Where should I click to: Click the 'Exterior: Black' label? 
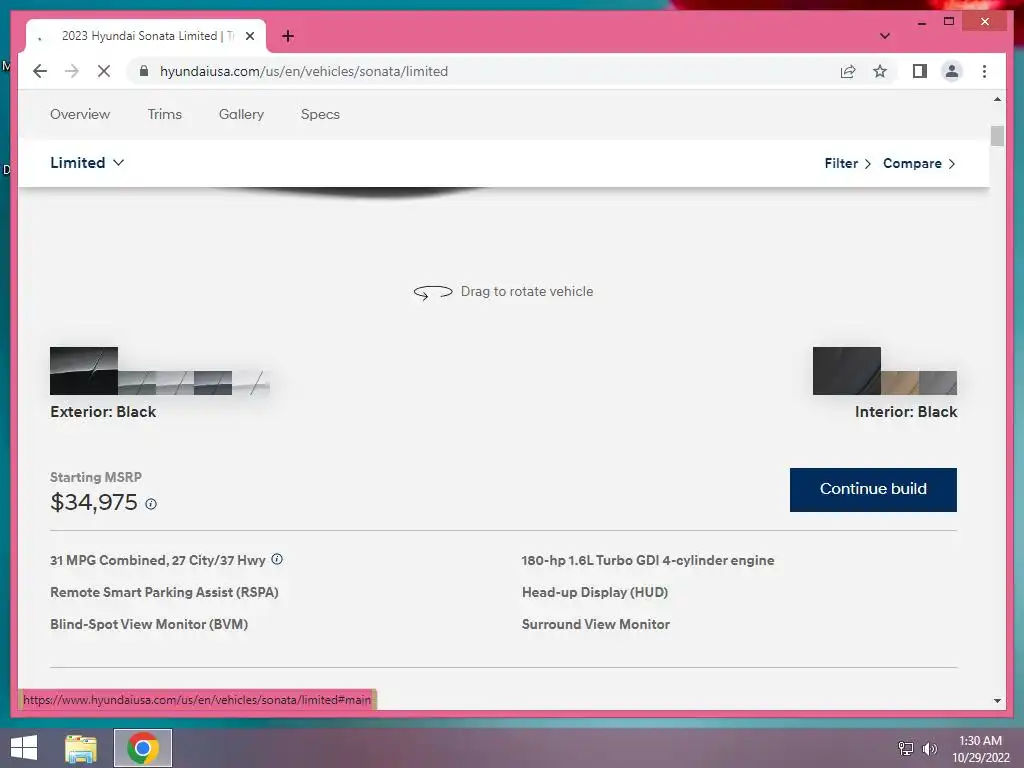tap(103, 412)
